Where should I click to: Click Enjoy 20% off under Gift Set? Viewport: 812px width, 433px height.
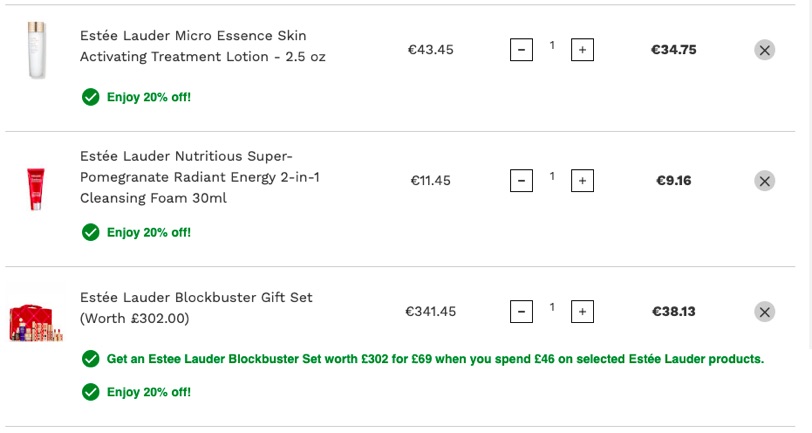(x=149, y=392)
